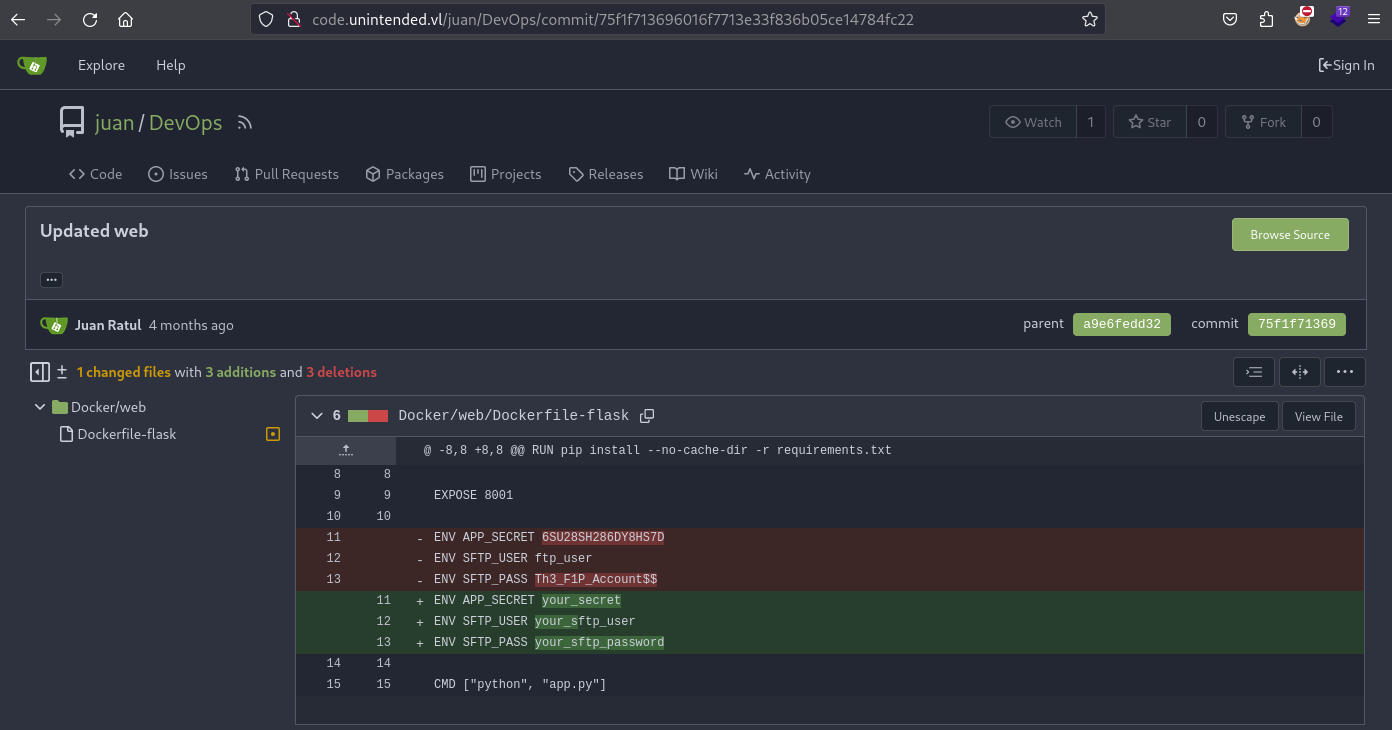Open the diff options ellipsis menu

click(x=1345, y=372)
